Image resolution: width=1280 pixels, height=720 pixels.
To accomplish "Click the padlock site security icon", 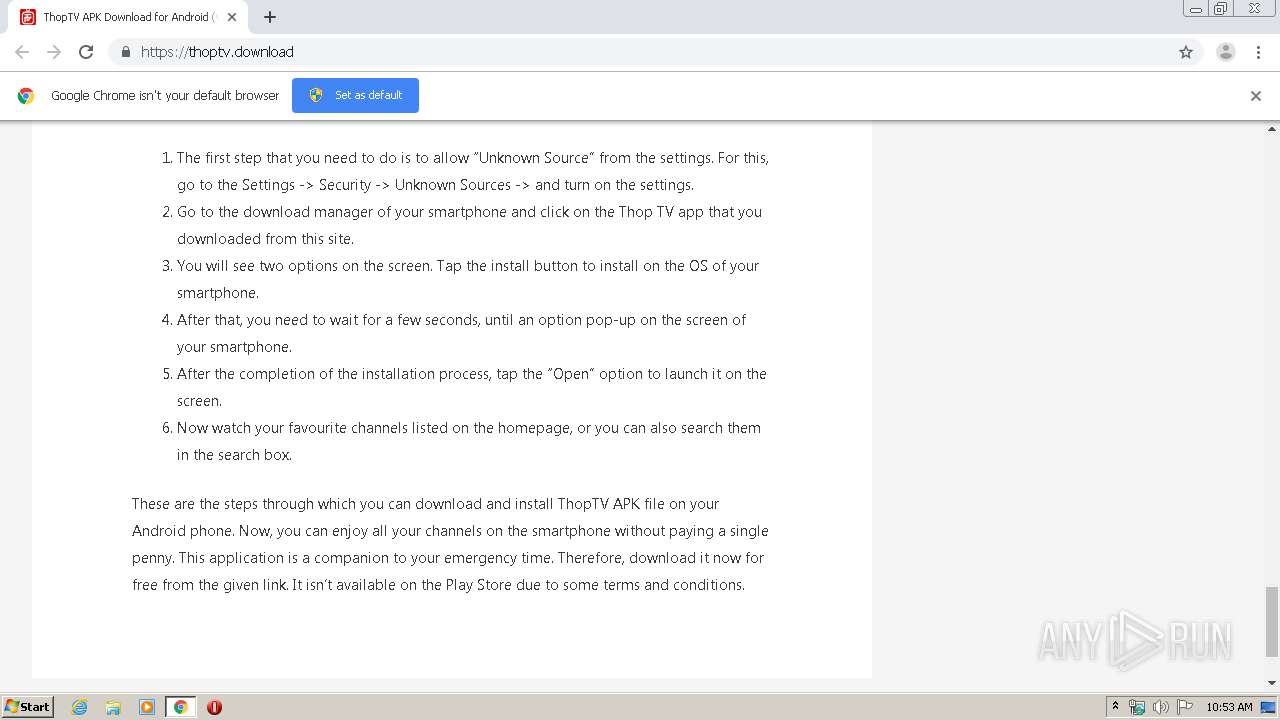I will coord(125,52).
